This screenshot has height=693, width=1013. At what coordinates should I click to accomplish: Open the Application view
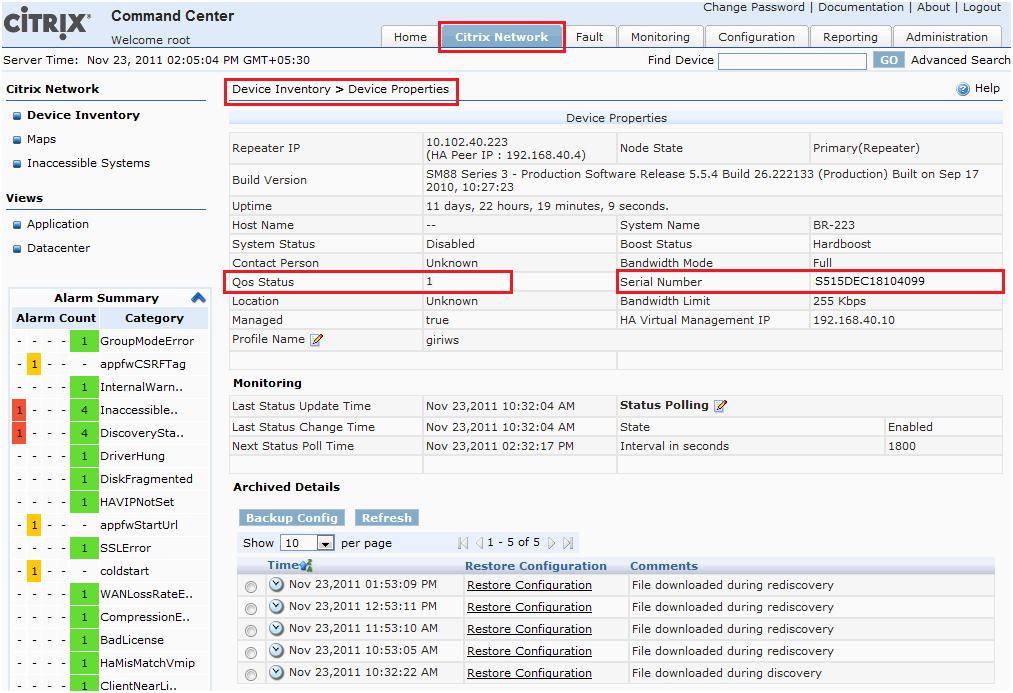(58, 224)
